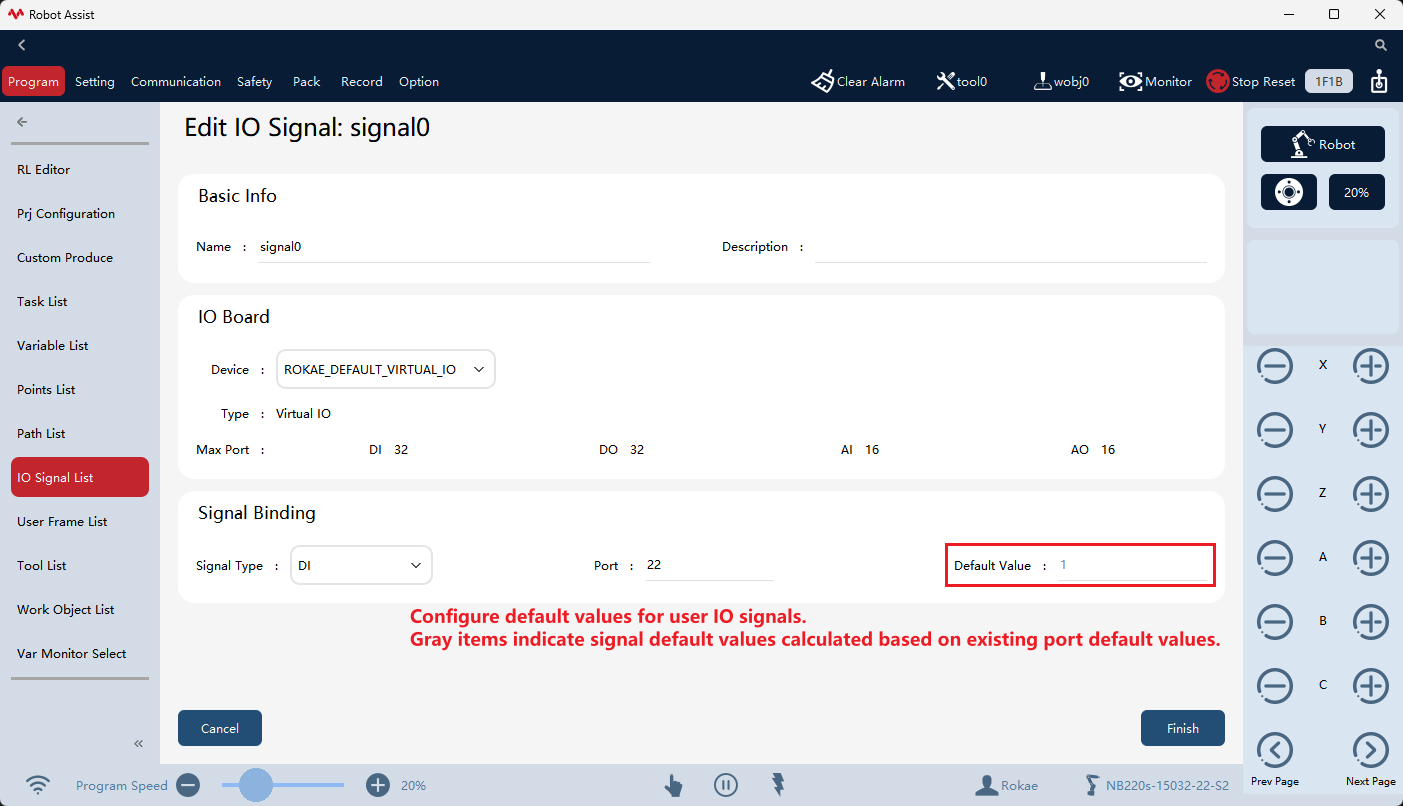This screenshot has height=806, width=1403.
Task: Select the wobj0 work object icon
Action: 1042,82
